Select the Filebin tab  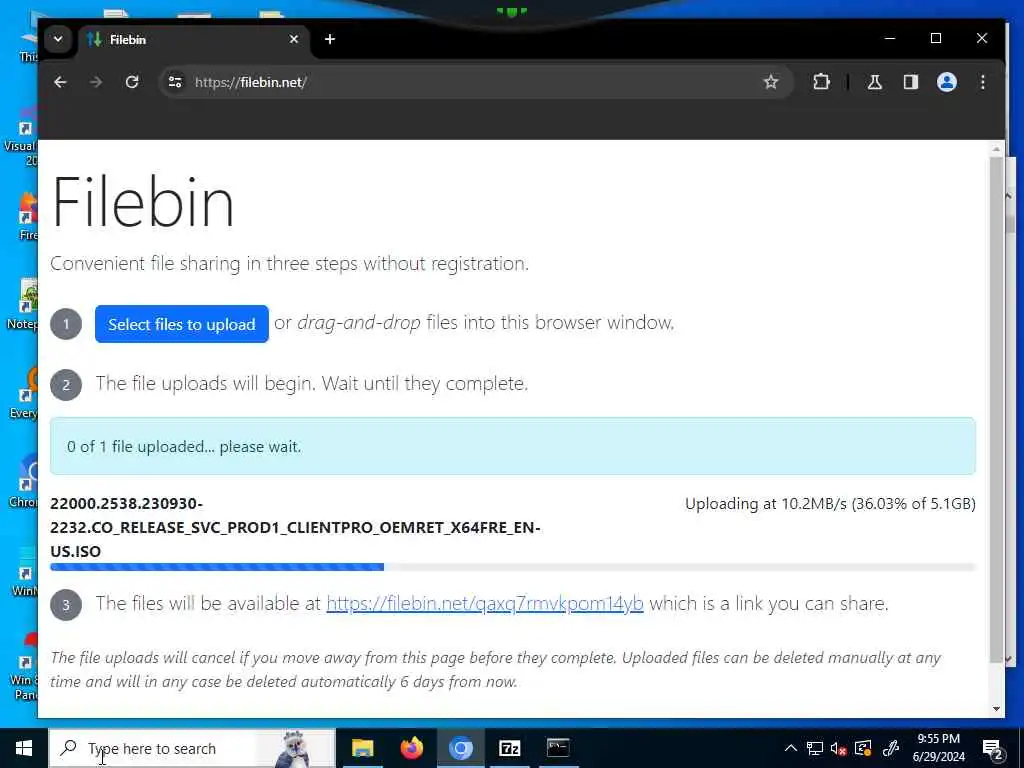coord(193,39)
